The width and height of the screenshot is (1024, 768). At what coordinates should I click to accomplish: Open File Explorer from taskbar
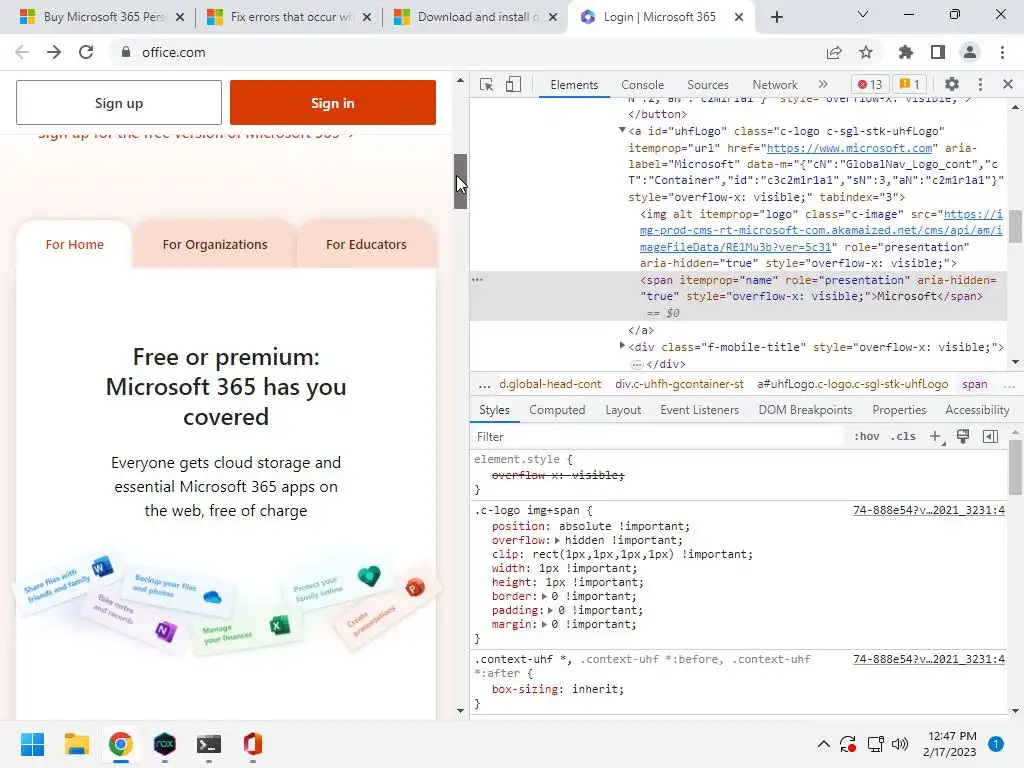click(x=76, y=744)
